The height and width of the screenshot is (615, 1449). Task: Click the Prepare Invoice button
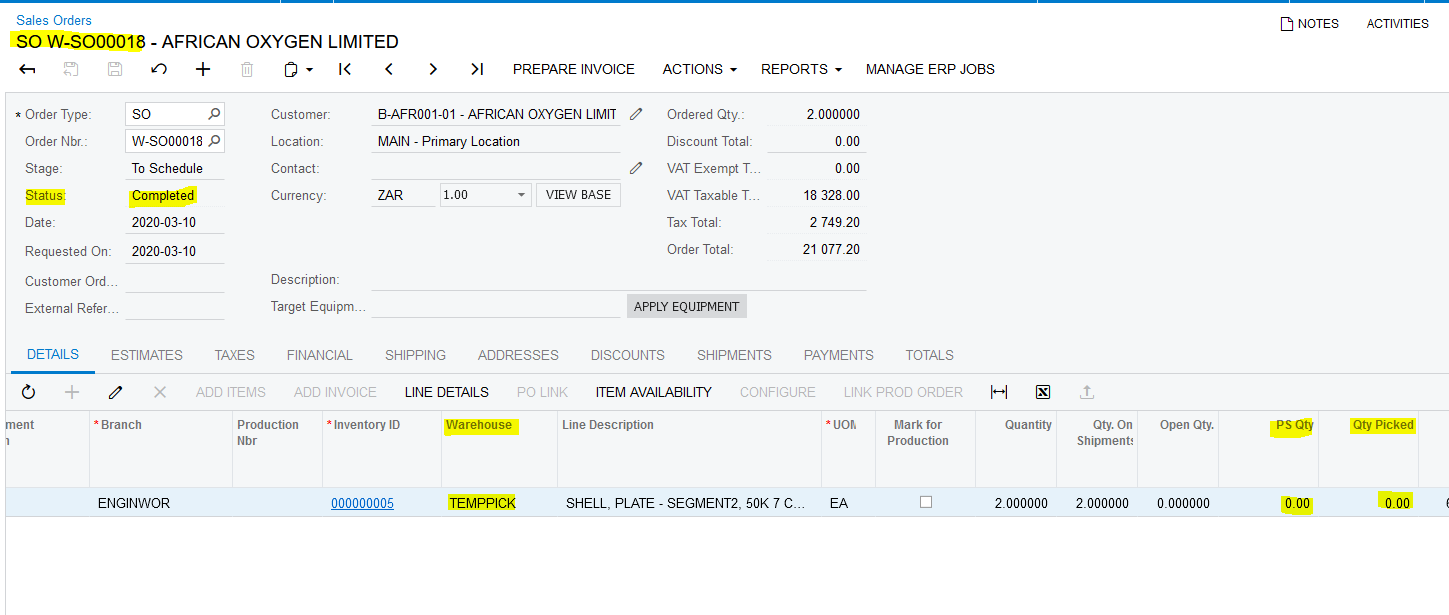pos(573,69)
